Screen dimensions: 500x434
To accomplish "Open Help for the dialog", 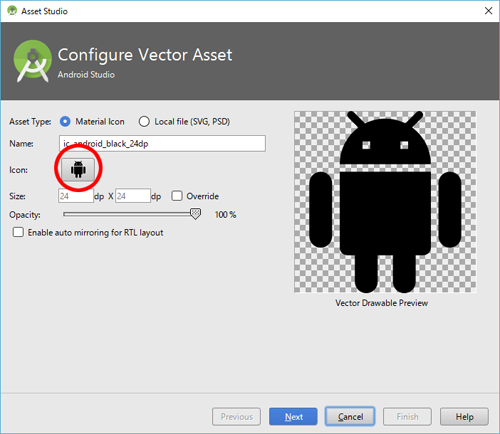I will coord(464,417).
